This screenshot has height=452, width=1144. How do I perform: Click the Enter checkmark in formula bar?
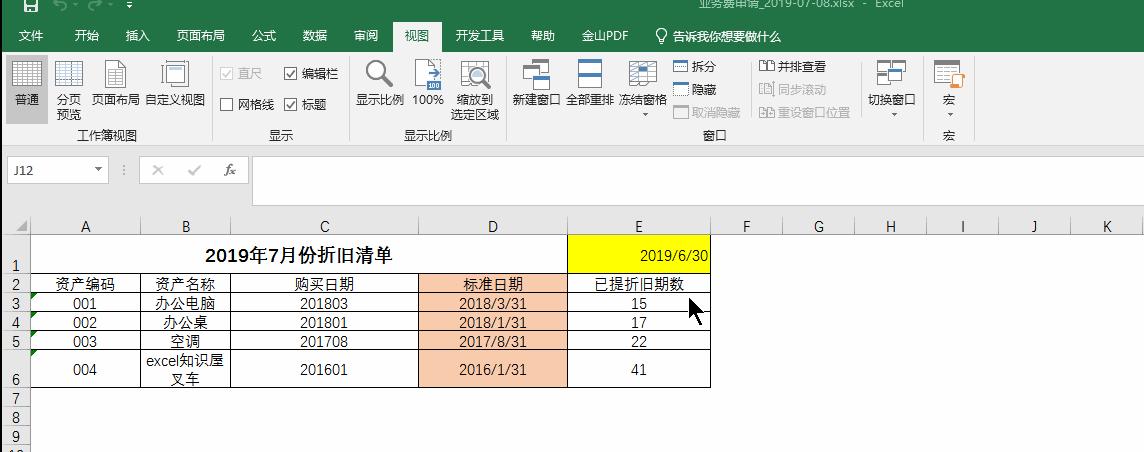pos(194,170)
